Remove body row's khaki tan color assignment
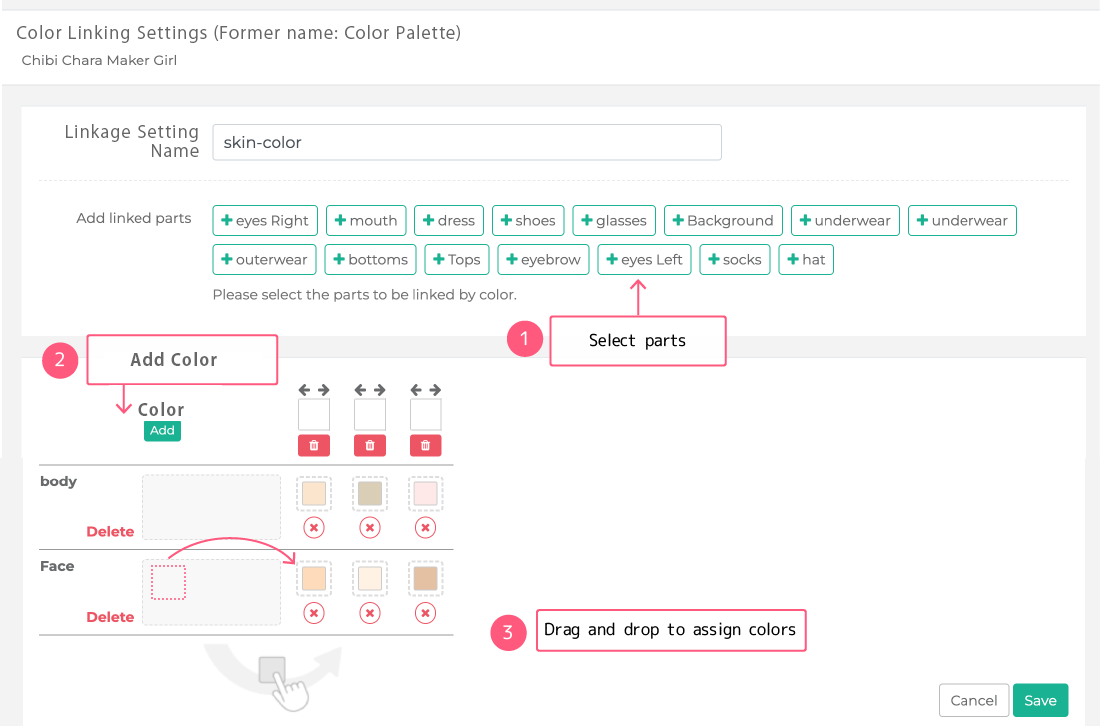Screen dimensions: 1100x726 tap(370, 527)
